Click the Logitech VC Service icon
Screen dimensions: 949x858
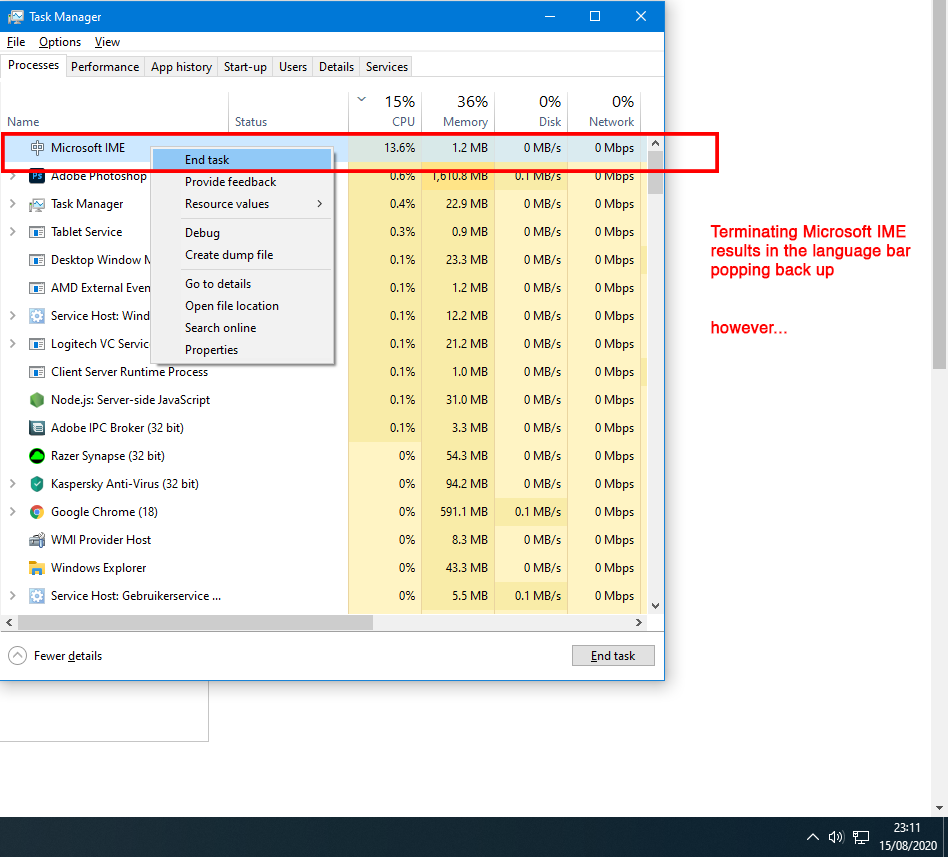37,344
